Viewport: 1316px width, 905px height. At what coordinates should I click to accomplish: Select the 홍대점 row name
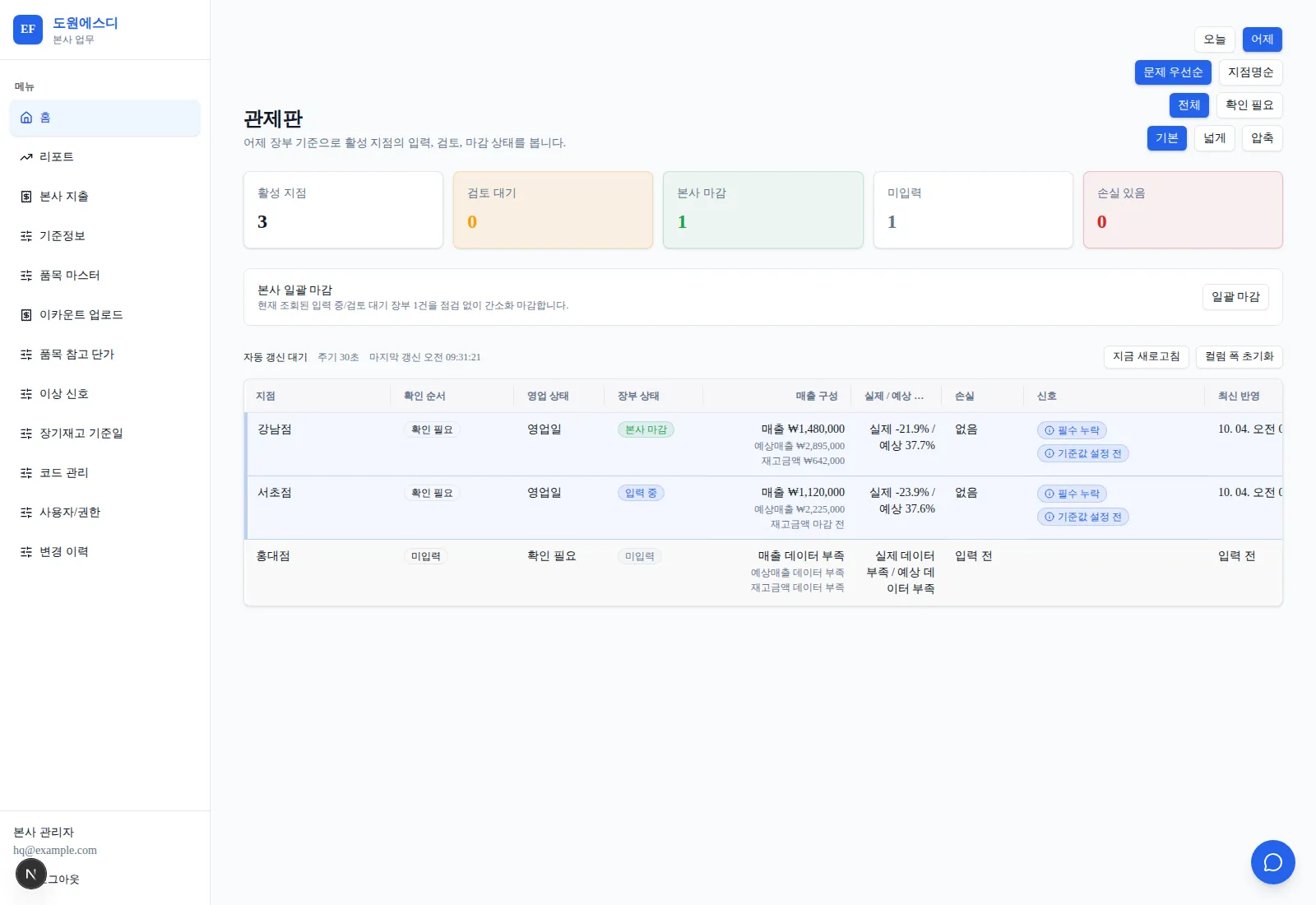(x=273, y=556)
